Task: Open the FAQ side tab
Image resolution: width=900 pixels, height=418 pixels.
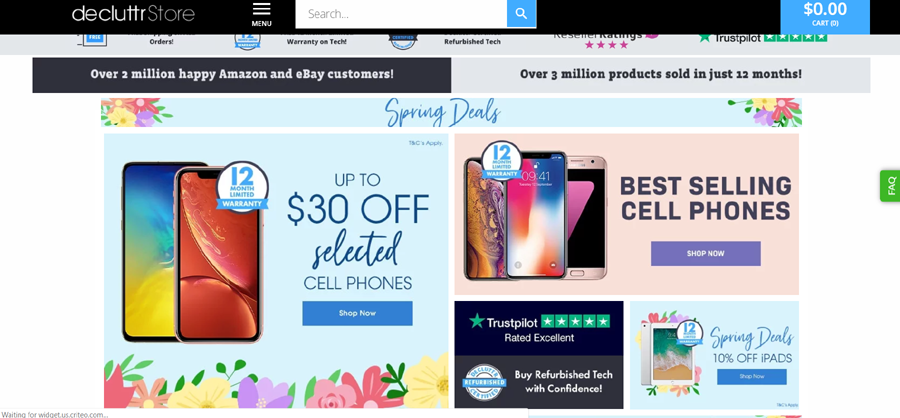Action: tap(890, 185)
